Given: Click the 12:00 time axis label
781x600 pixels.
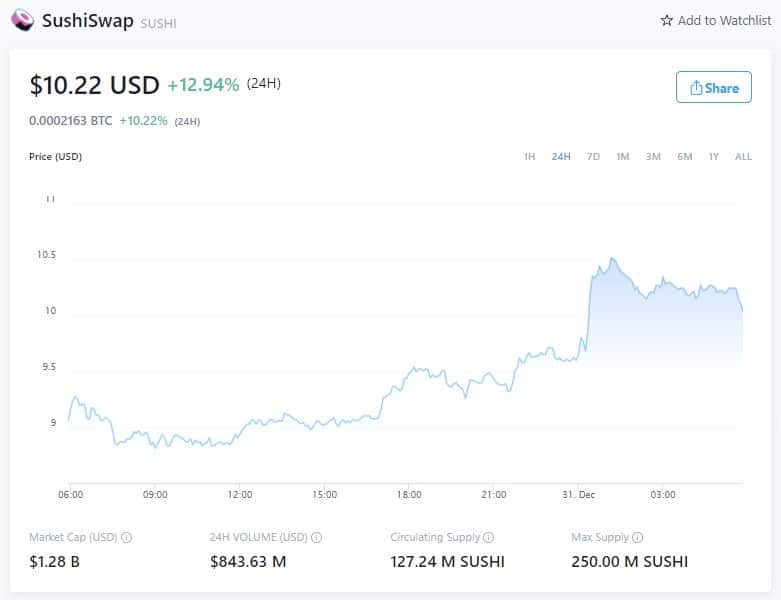Looking at the screenshot, I should (240, 494).
